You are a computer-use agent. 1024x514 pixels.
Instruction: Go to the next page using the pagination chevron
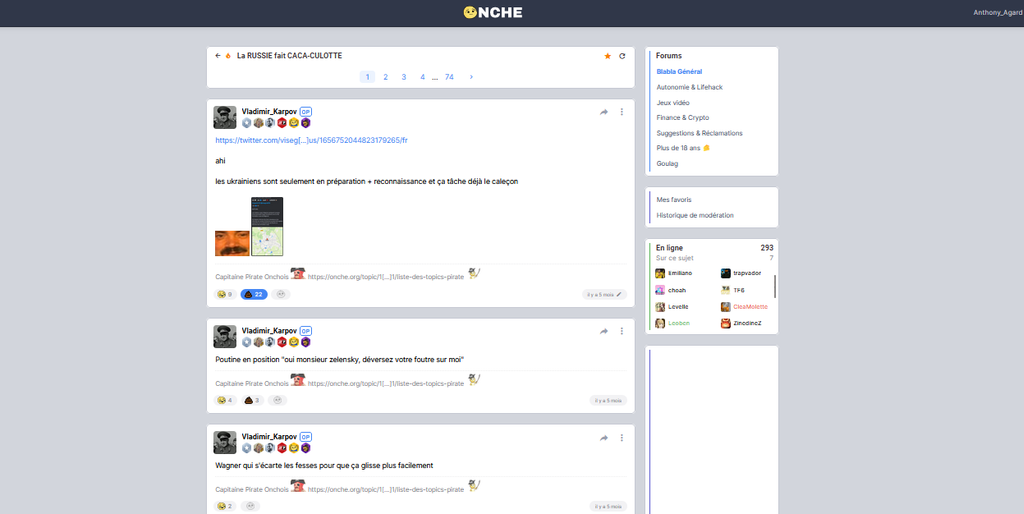tap(471, 77)
